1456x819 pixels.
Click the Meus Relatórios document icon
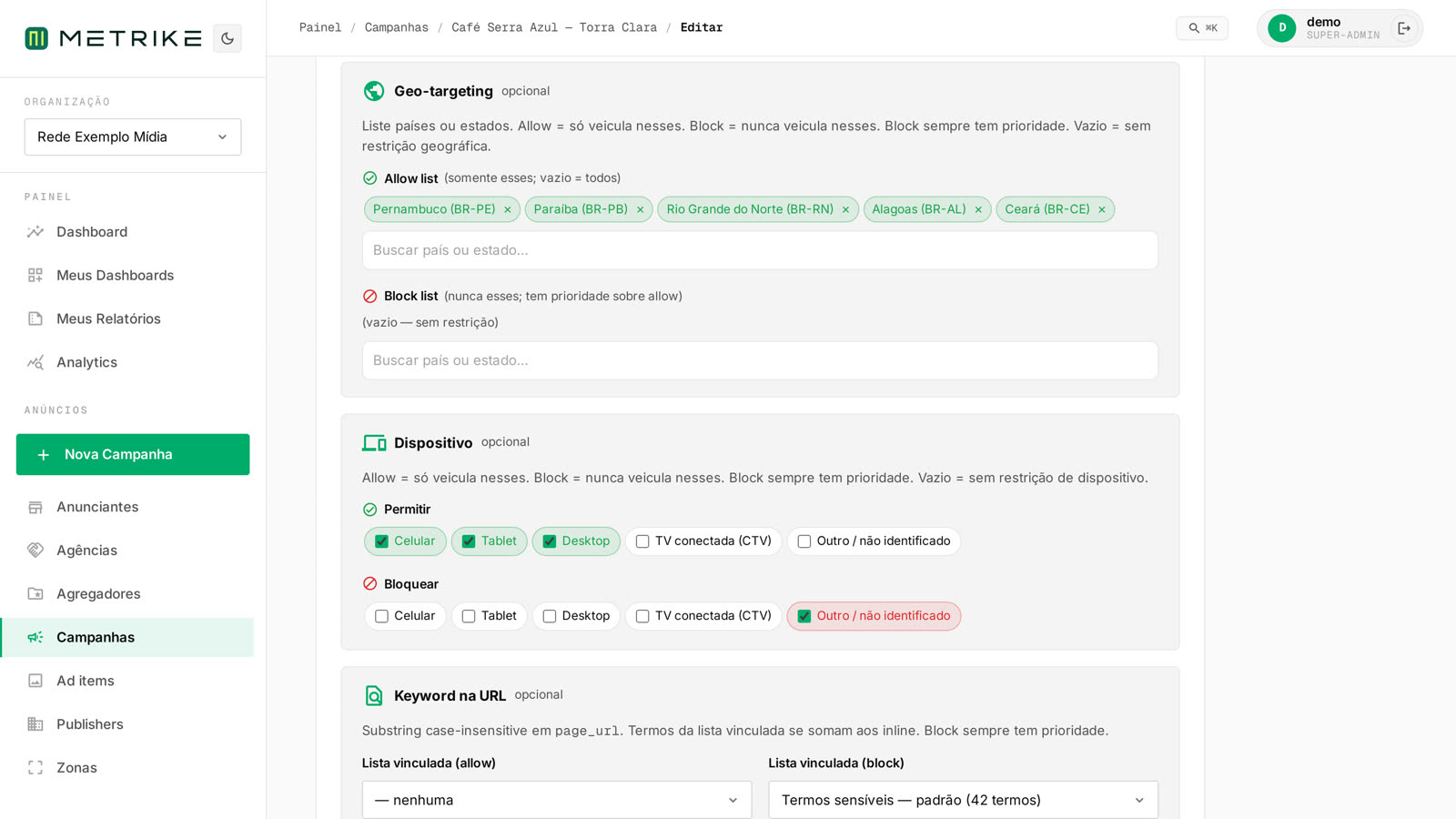pos(35,318)
